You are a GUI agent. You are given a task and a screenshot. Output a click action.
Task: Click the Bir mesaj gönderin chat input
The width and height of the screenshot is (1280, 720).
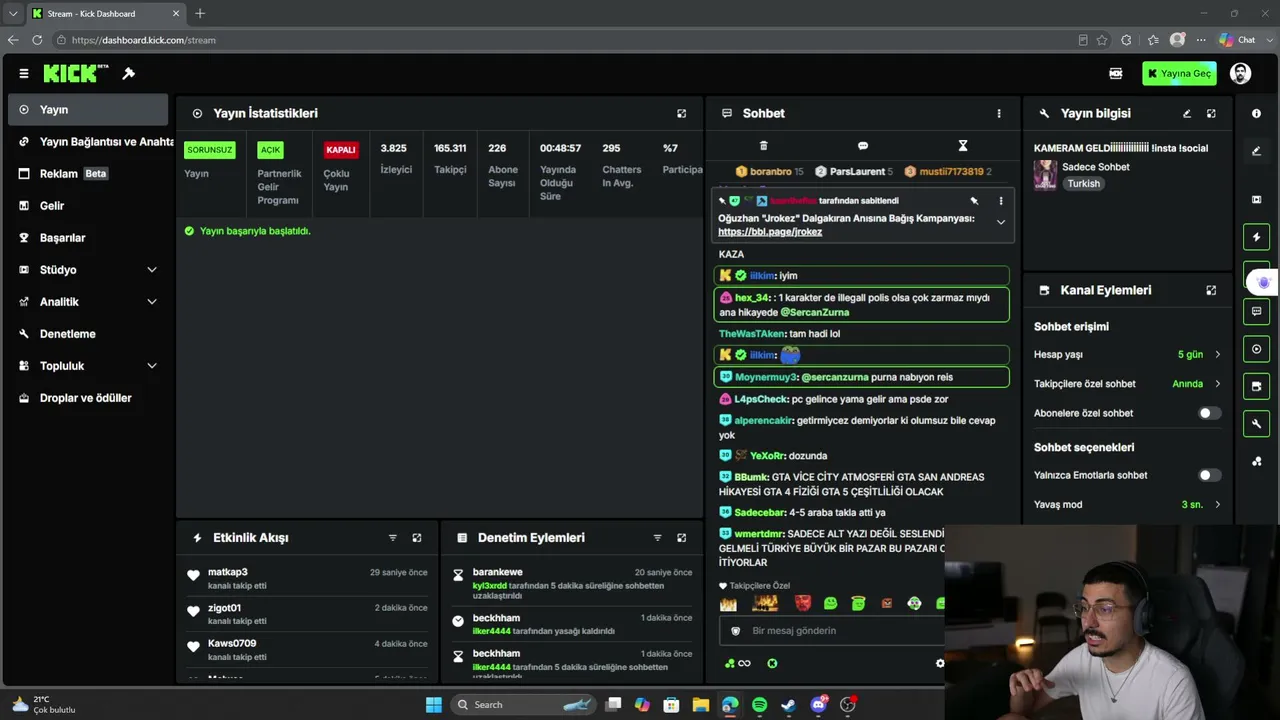(832, 631)
